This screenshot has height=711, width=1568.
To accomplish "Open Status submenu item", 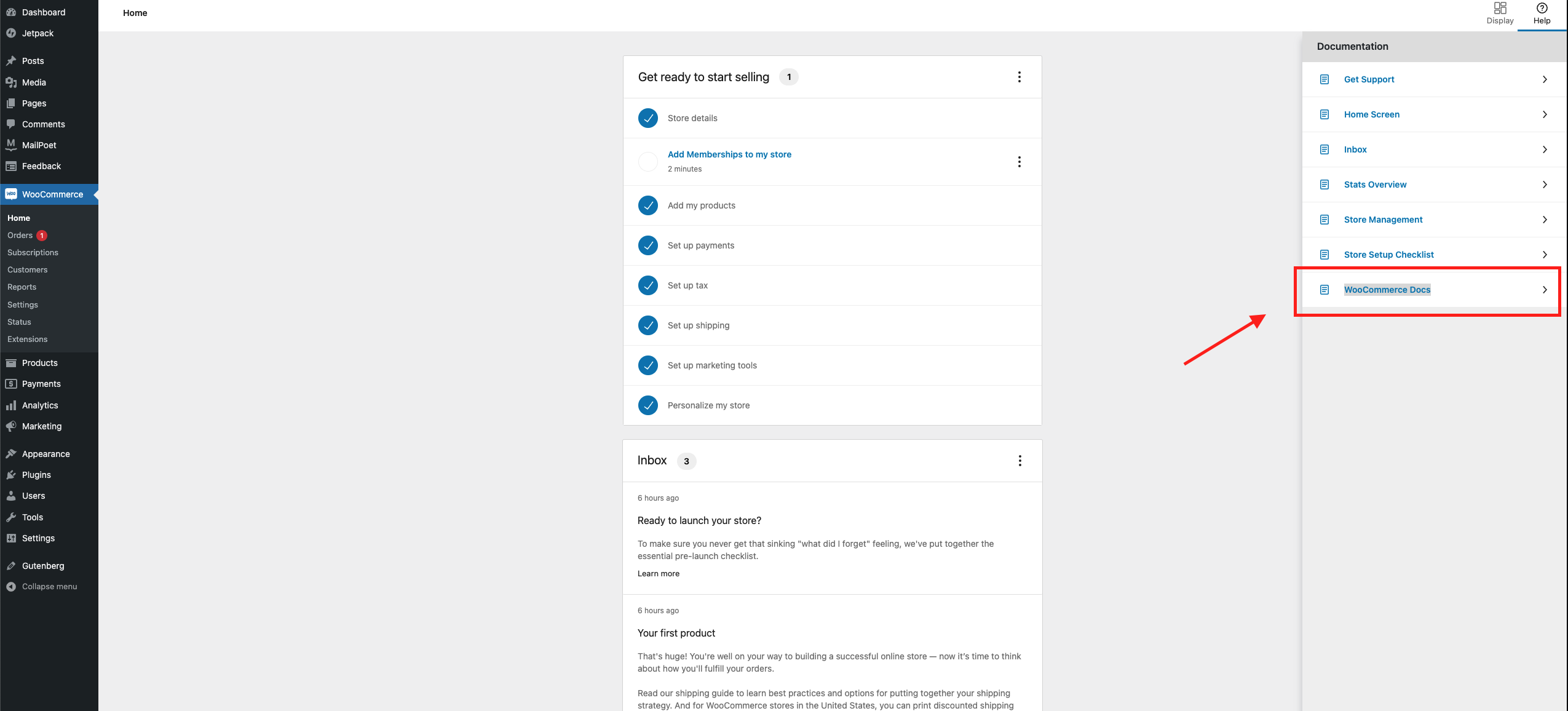I will (x=19, y=322).
